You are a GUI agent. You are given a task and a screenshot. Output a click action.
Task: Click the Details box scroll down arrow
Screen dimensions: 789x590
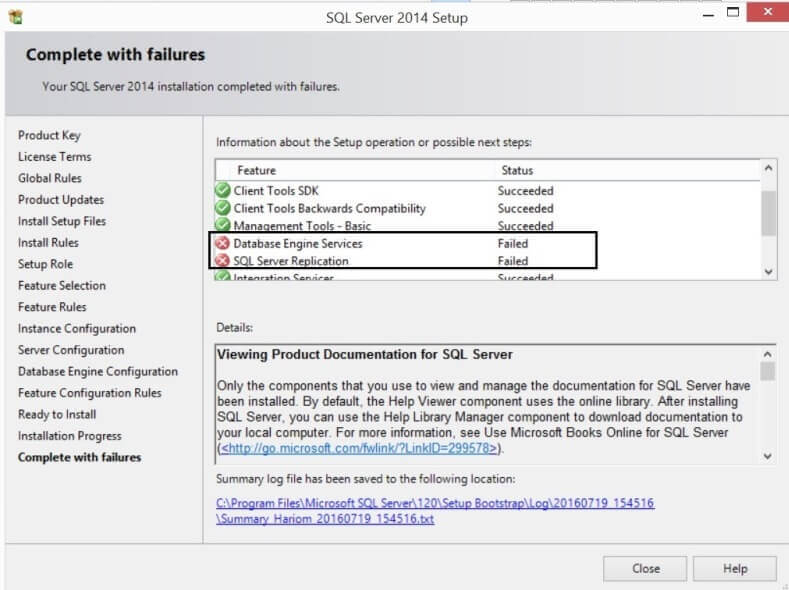[x=767, y=456]
